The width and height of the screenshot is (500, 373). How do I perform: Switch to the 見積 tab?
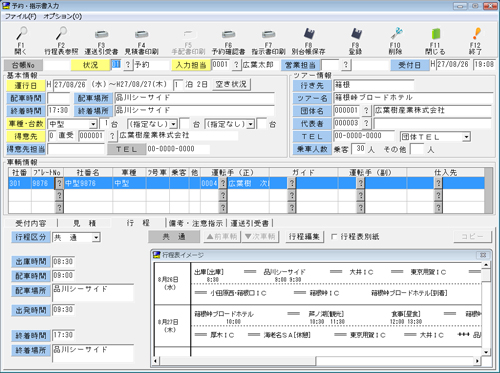(85, 223)
